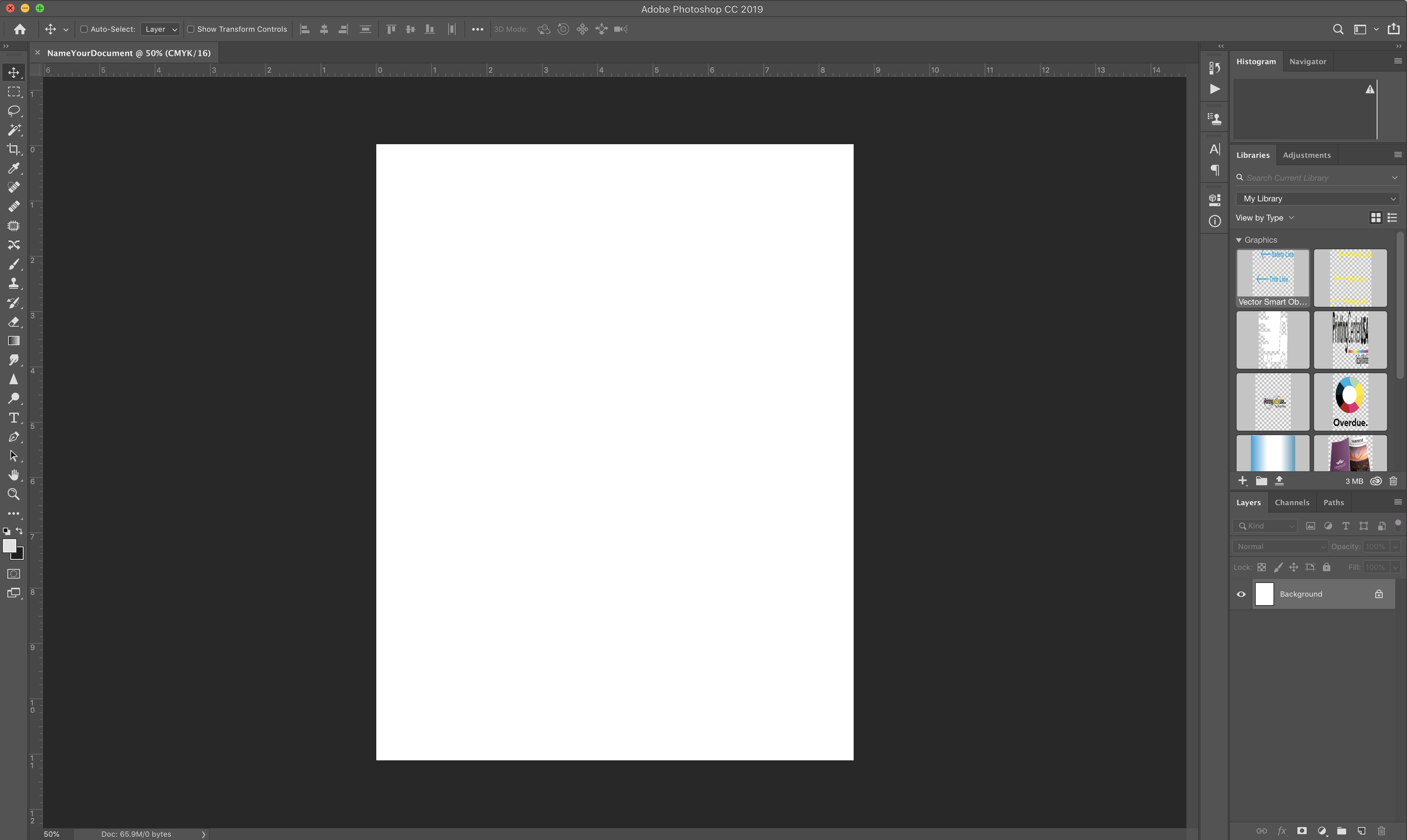This screenshot has width=1407, height=840.
Task: Switch to the Navigator tab
Action: pyautogui.click(x=1307, y=61)
